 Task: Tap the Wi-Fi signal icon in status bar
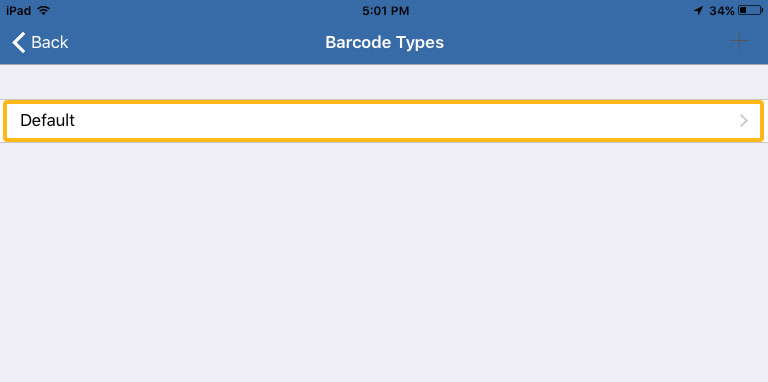coord(44,10)
